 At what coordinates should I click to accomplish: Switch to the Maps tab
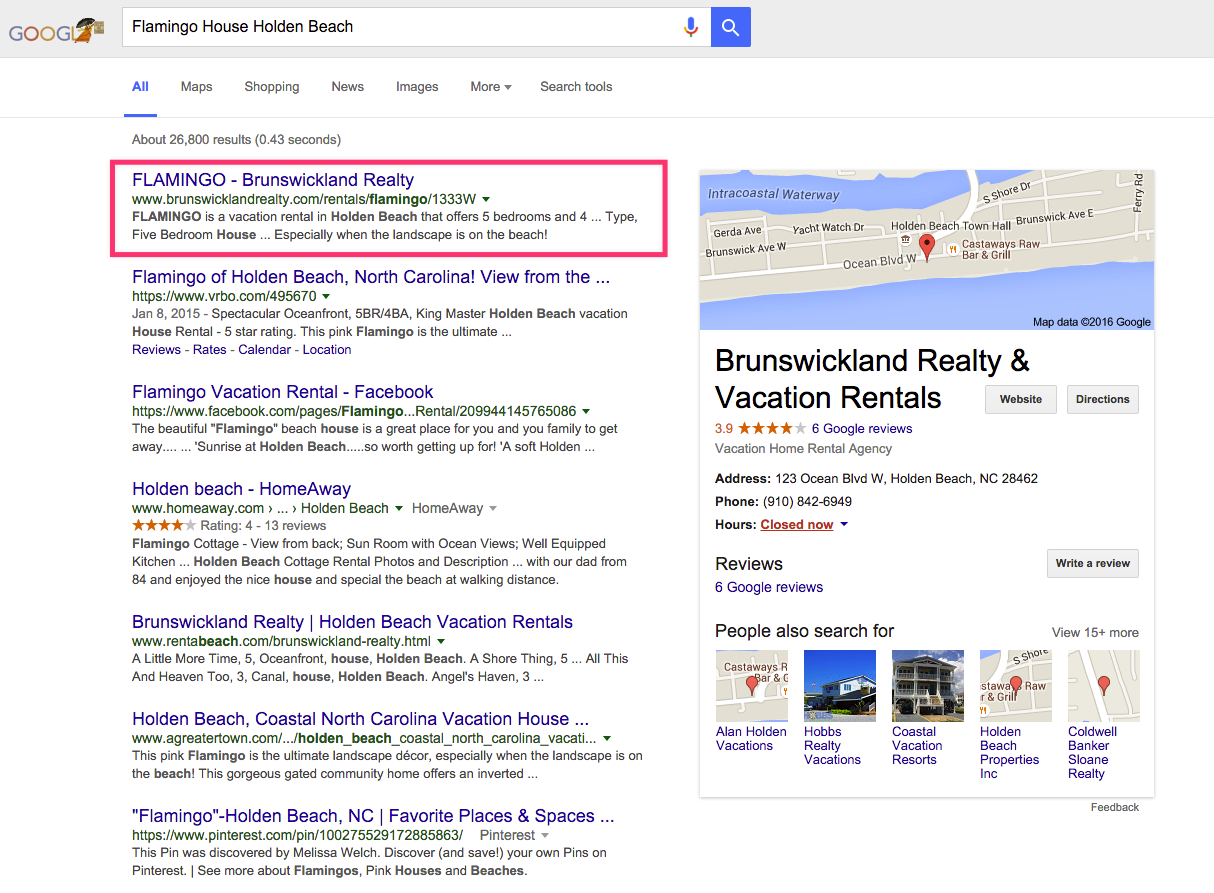click(196, 87)
